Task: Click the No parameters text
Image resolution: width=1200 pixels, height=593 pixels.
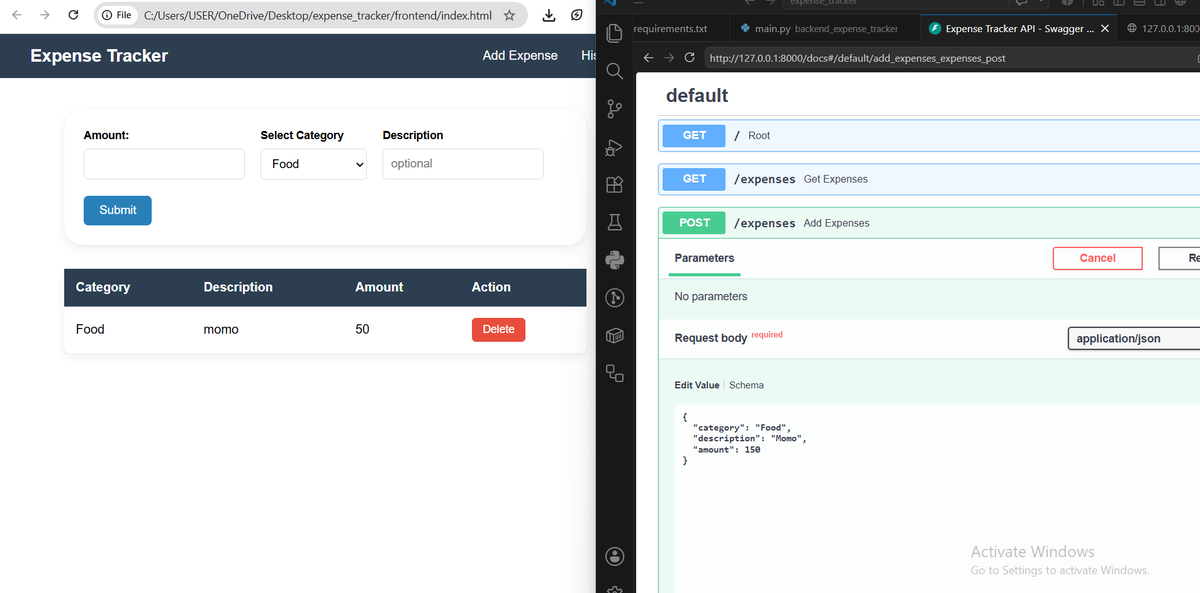Action: pos(711,297)
